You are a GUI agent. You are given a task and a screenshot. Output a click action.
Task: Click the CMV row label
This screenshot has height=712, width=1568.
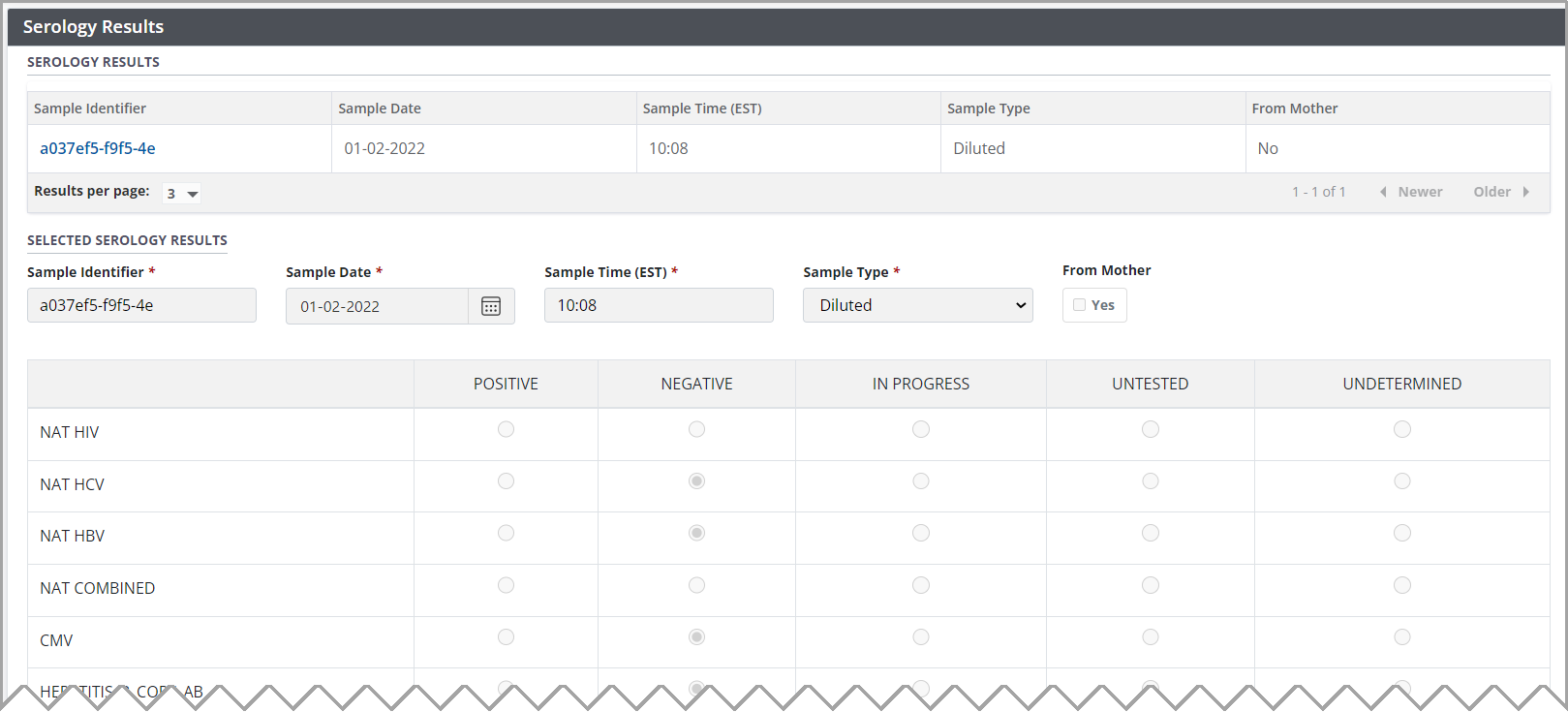(56, 640)
